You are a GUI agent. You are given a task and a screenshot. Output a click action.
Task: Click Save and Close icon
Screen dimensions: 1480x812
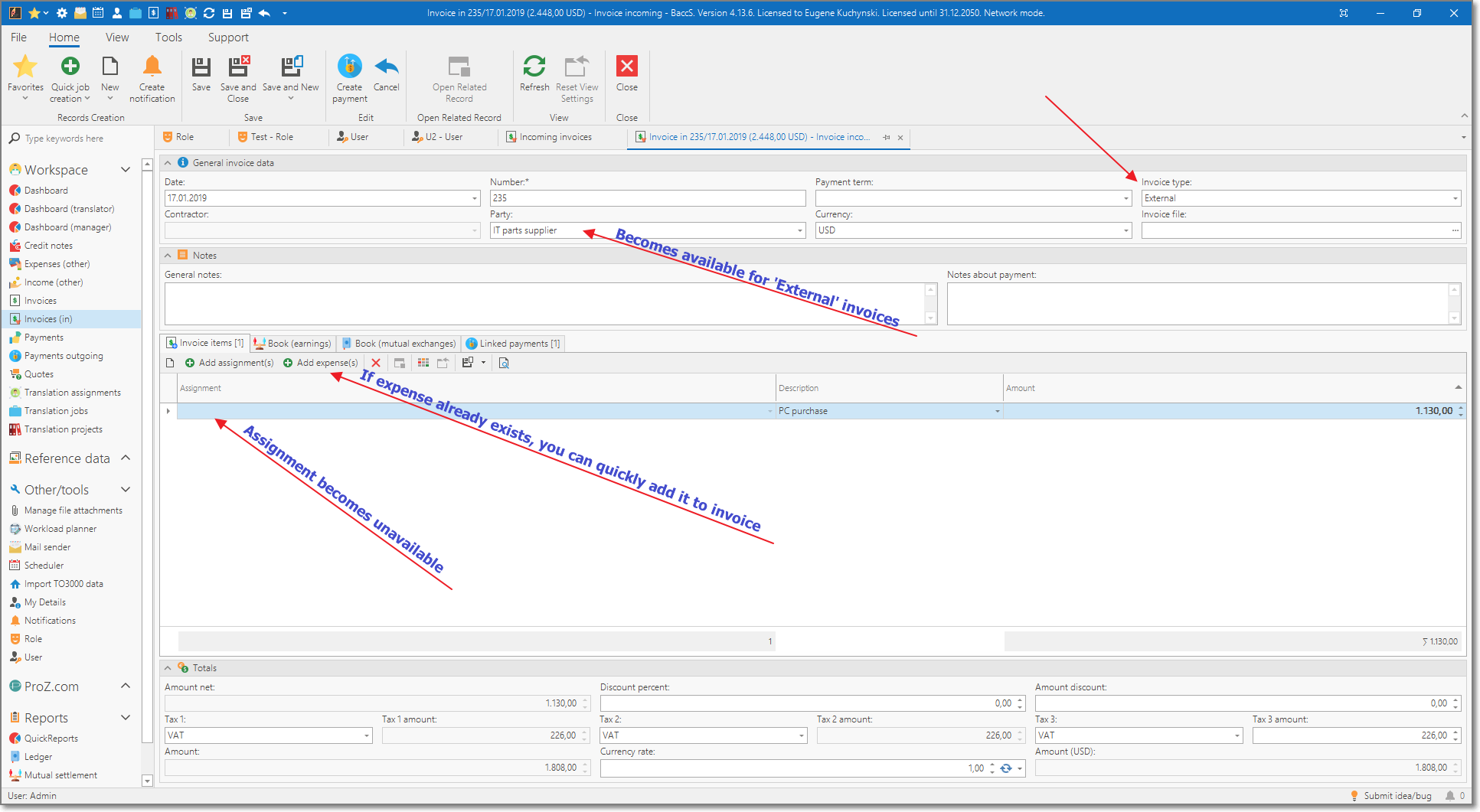point(239,67)
